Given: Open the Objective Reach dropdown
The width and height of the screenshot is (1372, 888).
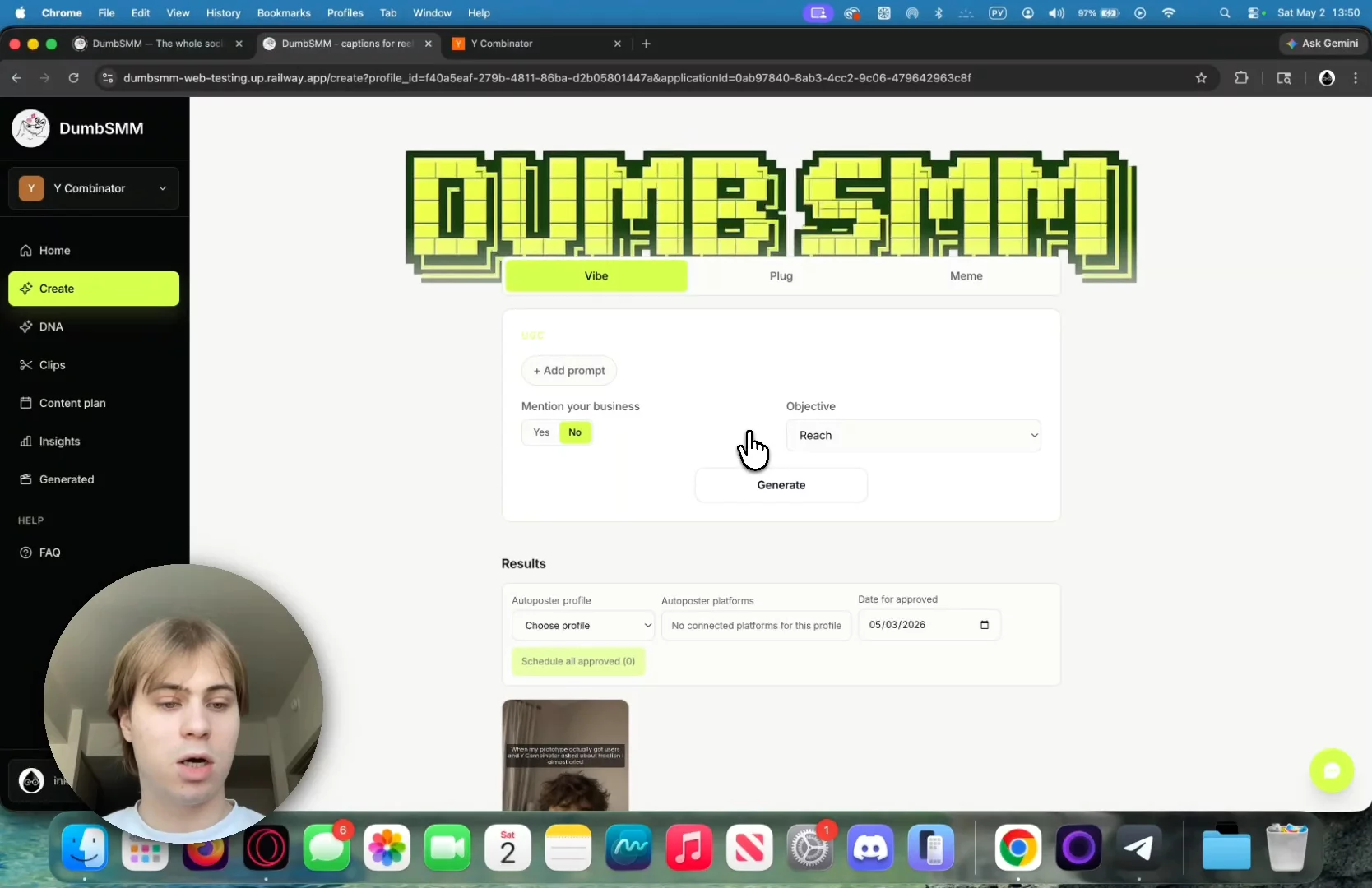Looking at the screenshot, I should (x=913, y=435).
